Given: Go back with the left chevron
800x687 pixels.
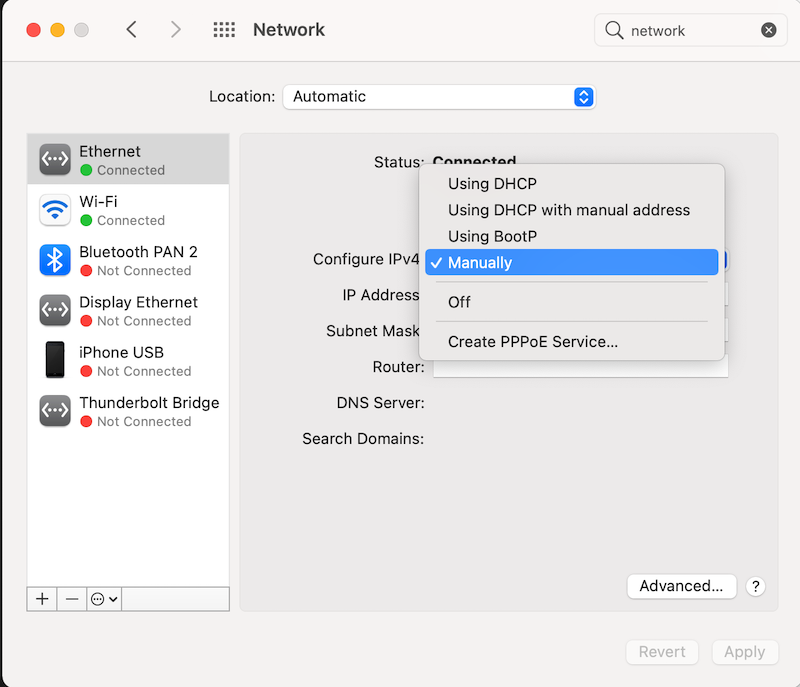Looking at the screenshot, I should [x=132, y=30].
